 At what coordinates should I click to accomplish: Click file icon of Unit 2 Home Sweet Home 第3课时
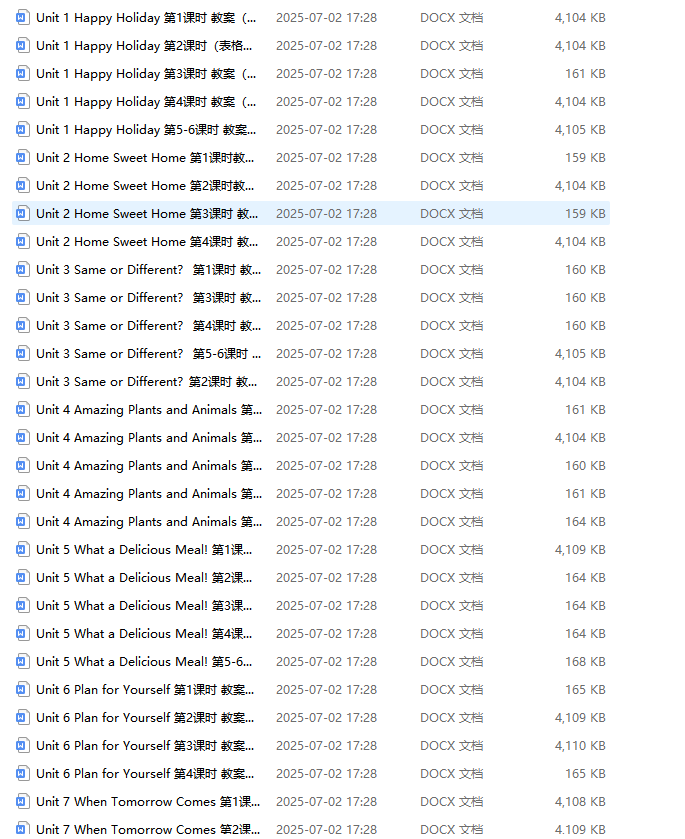pos(22,214)
